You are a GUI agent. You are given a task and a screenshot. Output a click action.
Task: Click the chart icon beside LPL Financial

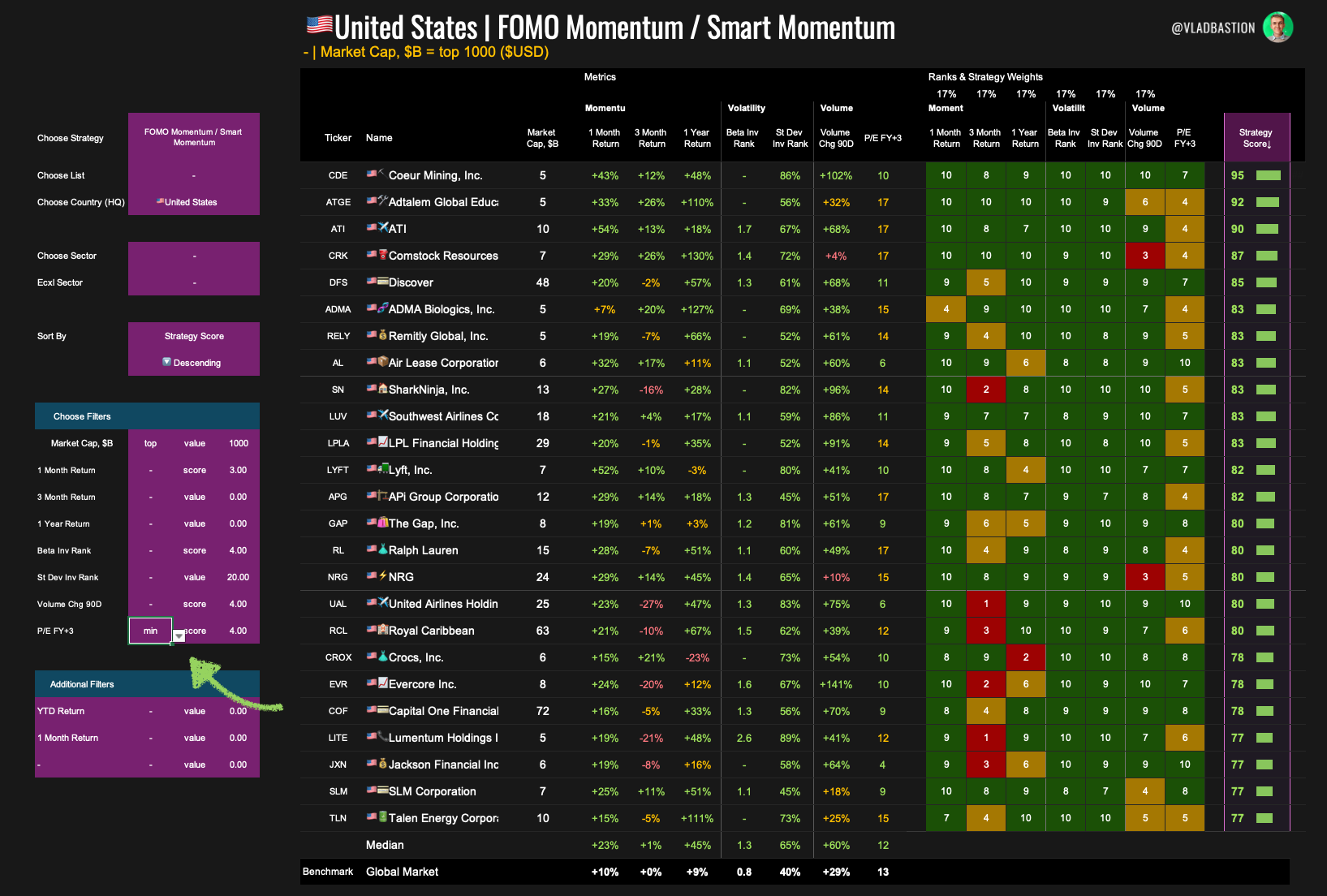[382, 442]
